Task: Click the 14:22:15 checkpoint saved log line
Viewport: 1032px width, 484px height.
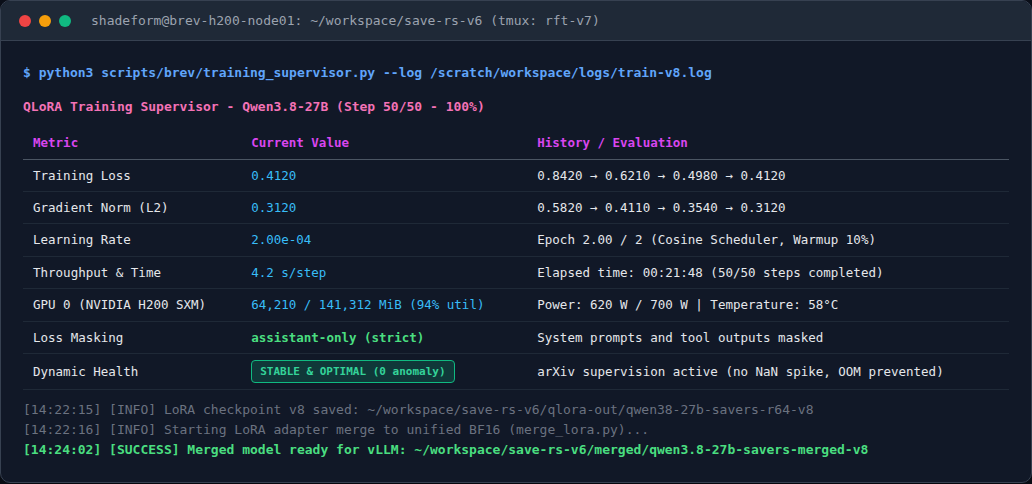Action: pyautogui.click(x=418, y=410)
